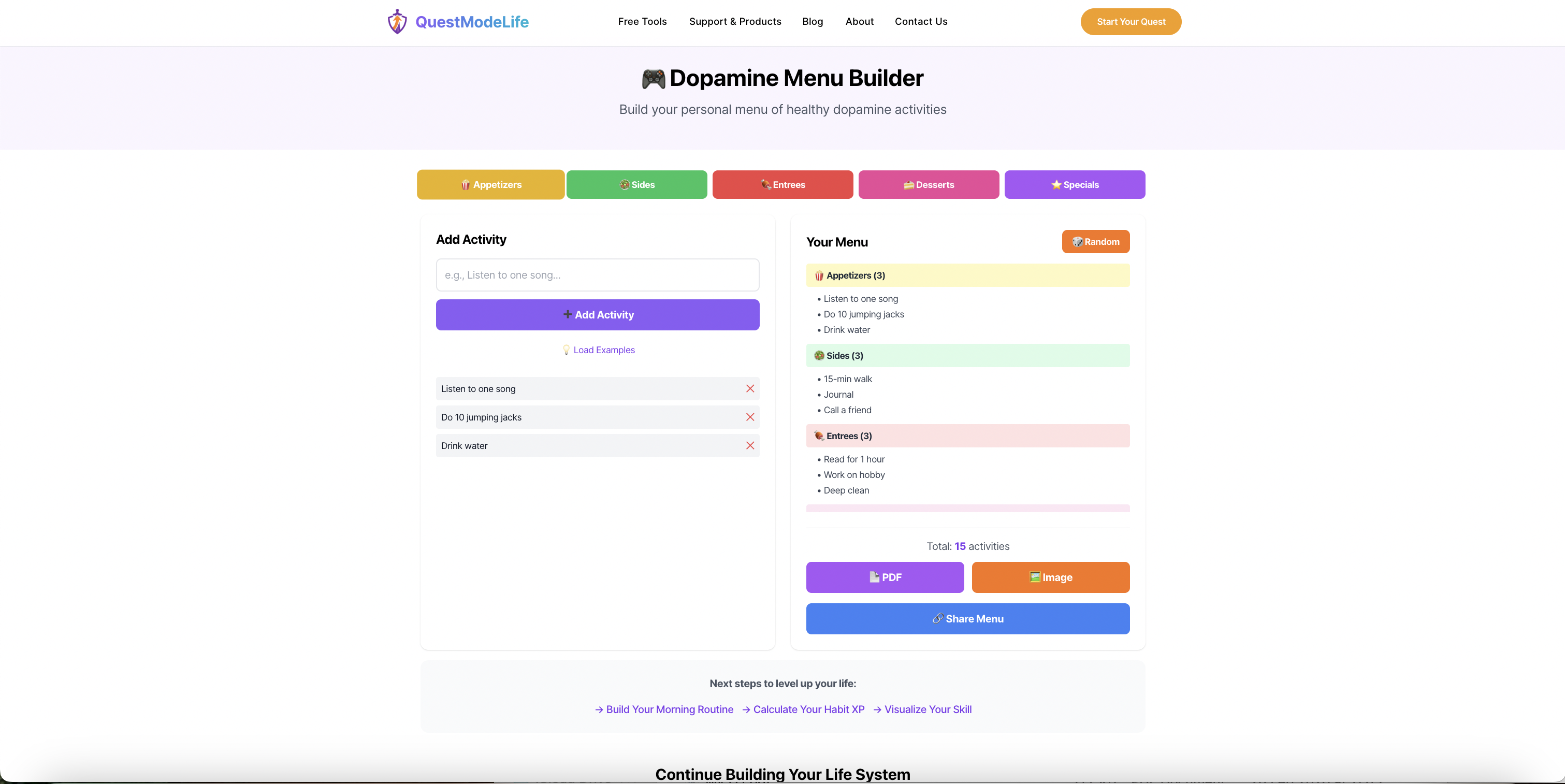The width and height of the screenshot is (1565, 784).
Task: Click the activity name input field
Action: point(597,274)
